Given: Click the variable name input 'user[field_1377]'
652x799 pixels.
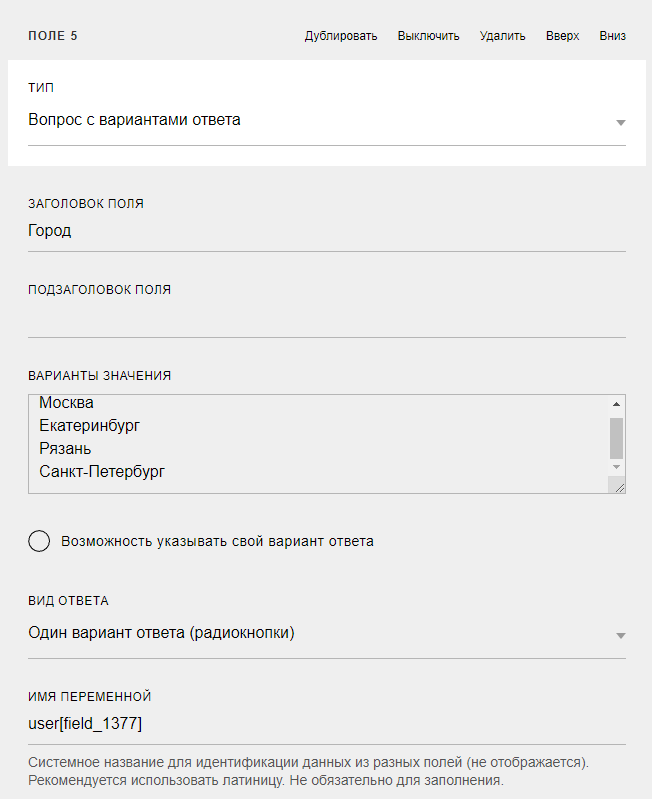Looking at the screenshot, I should [x=327, y=724].
